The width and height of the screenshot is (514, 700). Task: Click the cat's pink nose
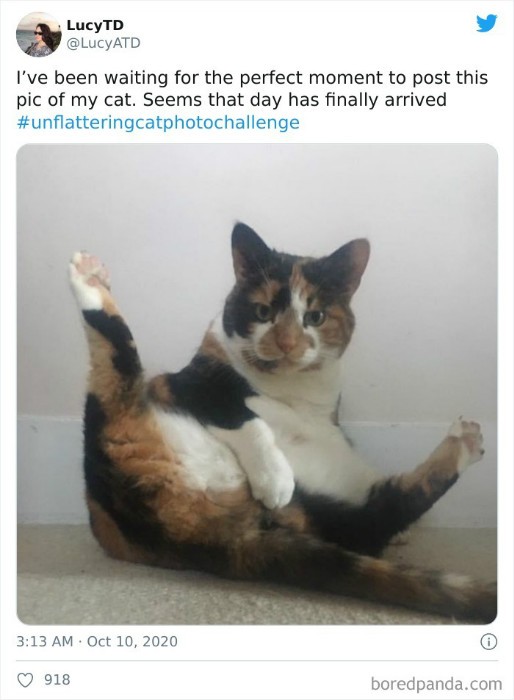pyautogui.click(x=286, y=344)
